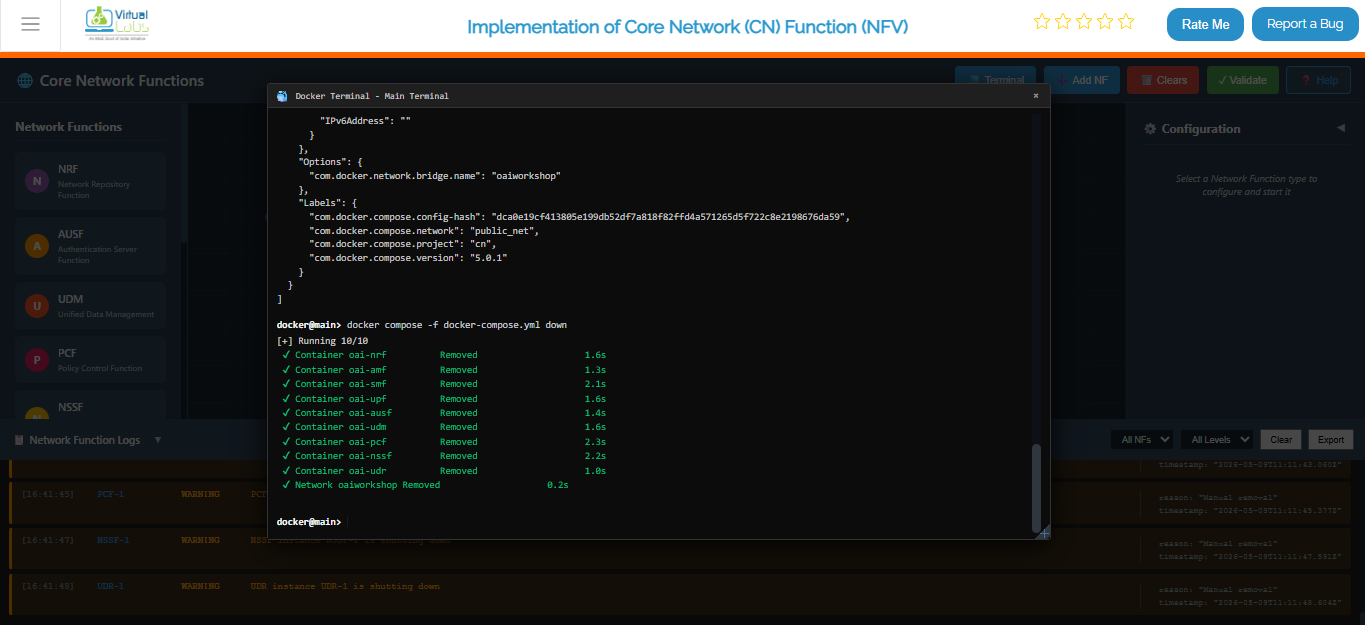Export the network function logs
Image resolution: width=1365 pixels, height=625 pixels.
1330,439
